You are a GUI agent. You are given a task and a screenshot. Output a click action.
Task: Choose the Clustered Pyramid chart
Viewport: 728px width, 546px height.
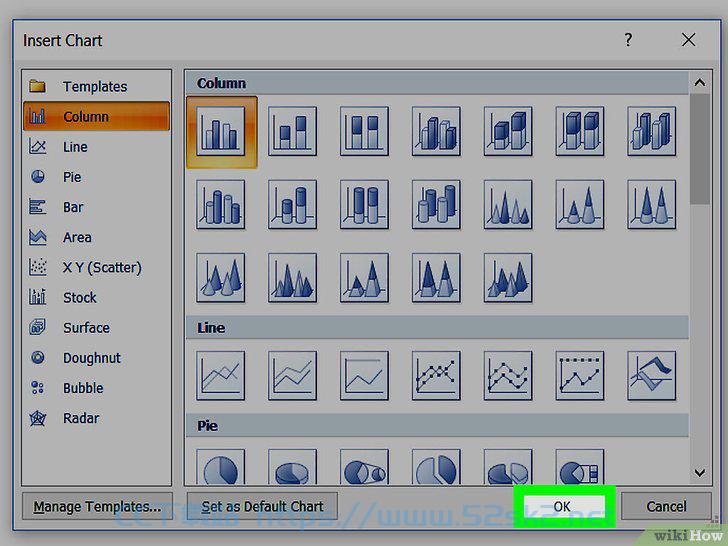coord(292,278)
